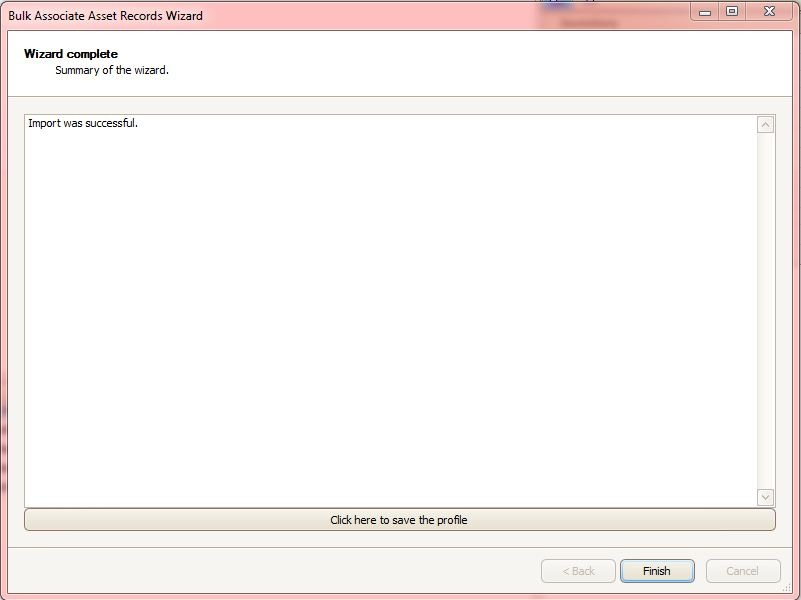Click the Finish button
Viewport: 801px width, 600px height.
click(x=657, y=570)
